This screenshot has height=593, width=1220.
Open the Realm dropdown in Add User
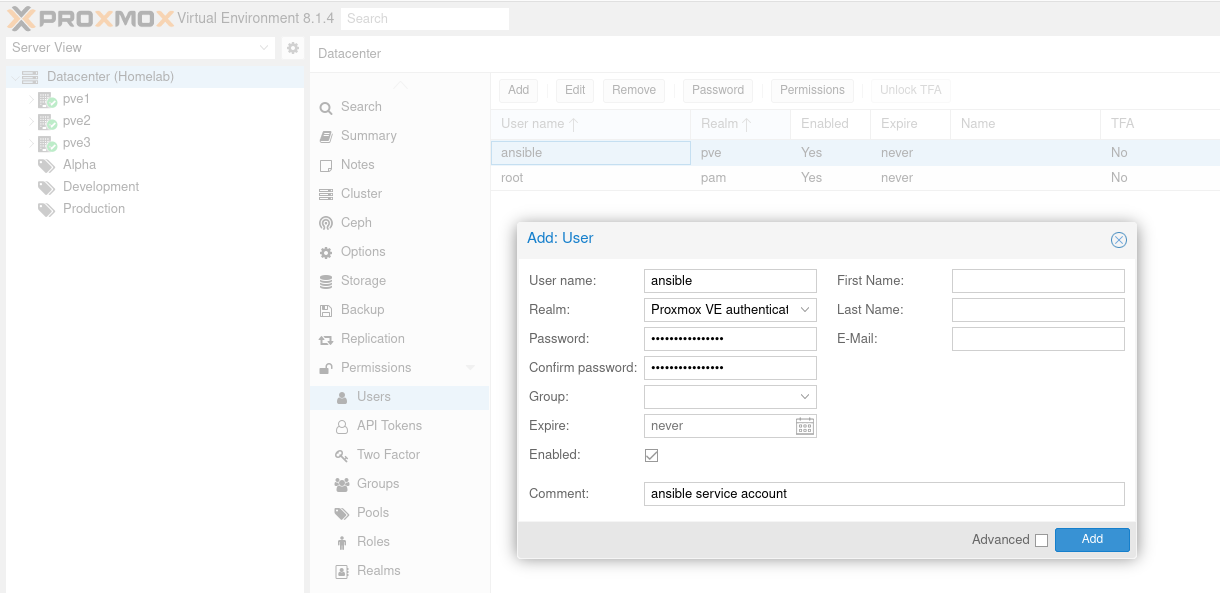(805, 310)
